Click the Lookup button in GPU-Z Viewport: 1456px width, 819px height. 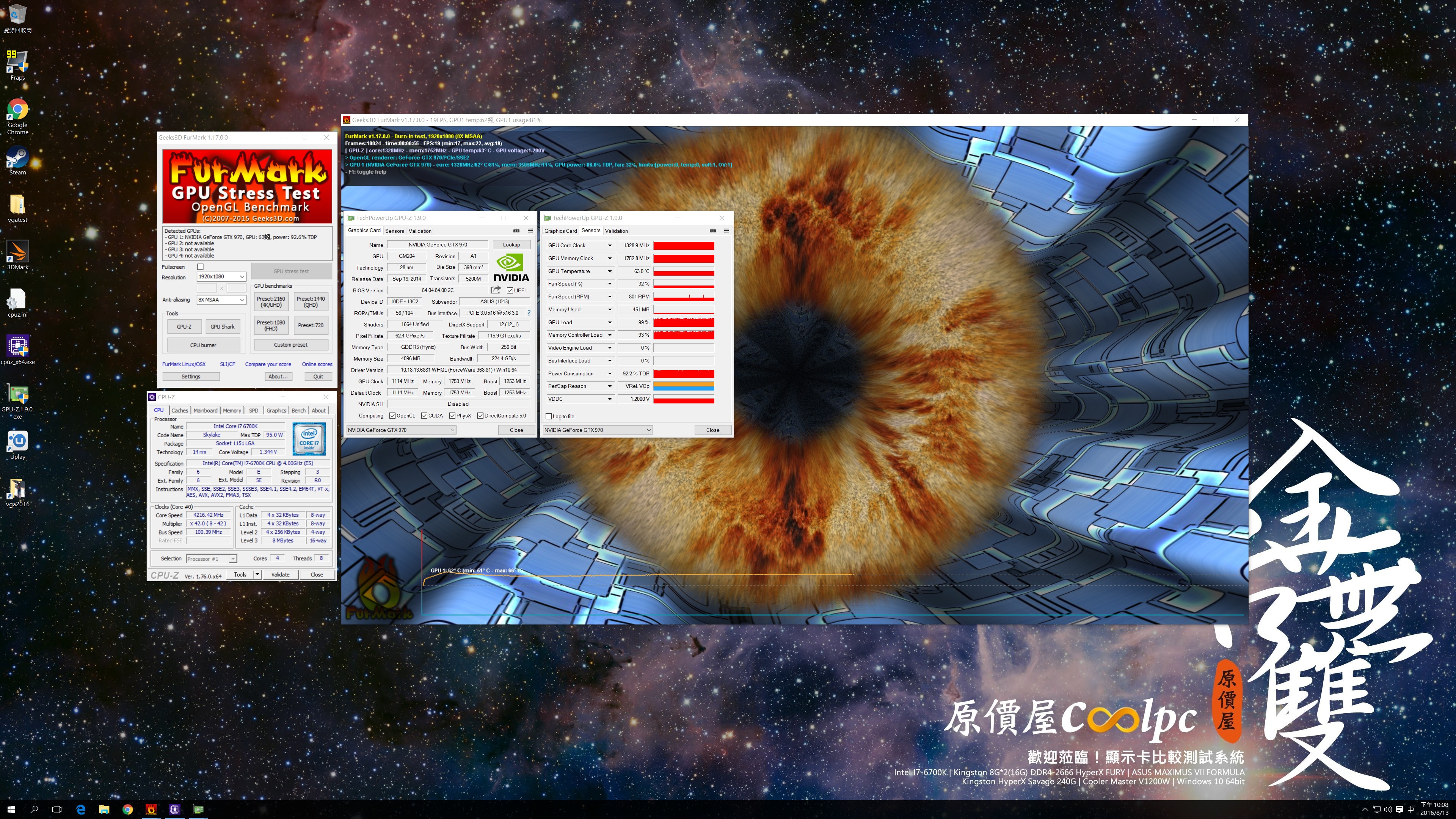click(511, 245)
